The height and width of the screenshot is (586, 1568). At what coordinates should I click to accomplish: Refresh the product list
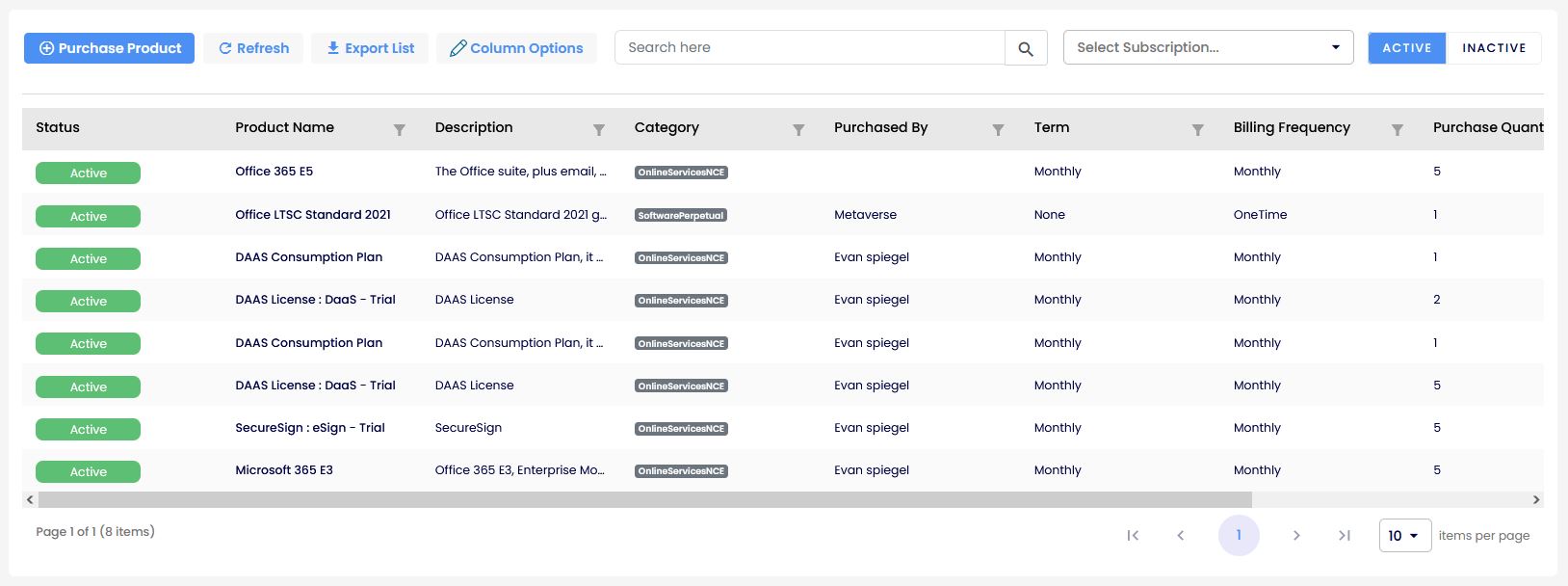[x=253, y=48]
